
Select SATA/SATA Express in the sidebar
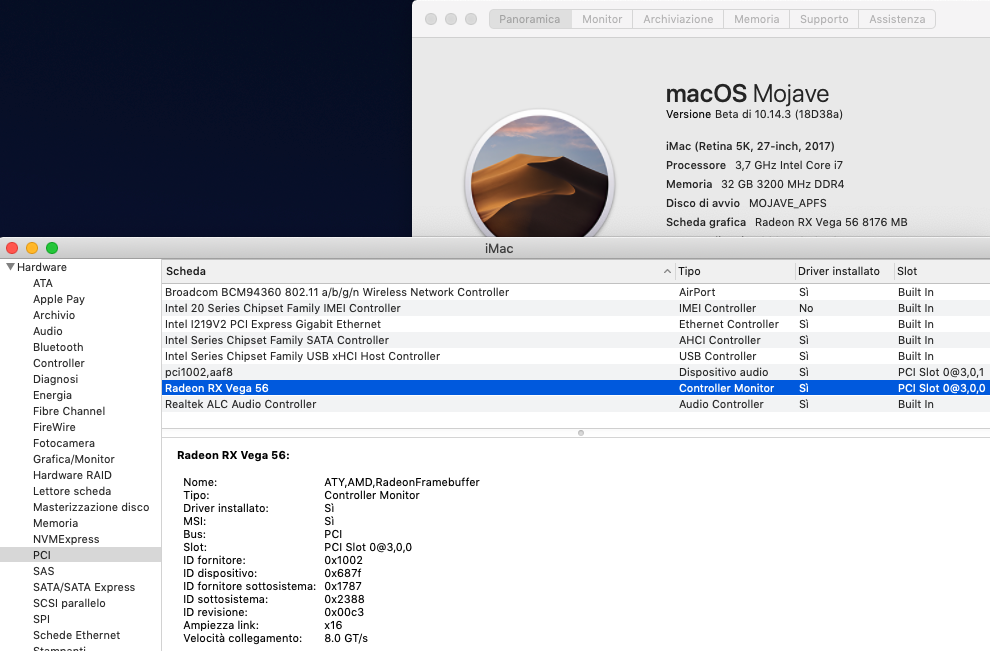[84, 587]
